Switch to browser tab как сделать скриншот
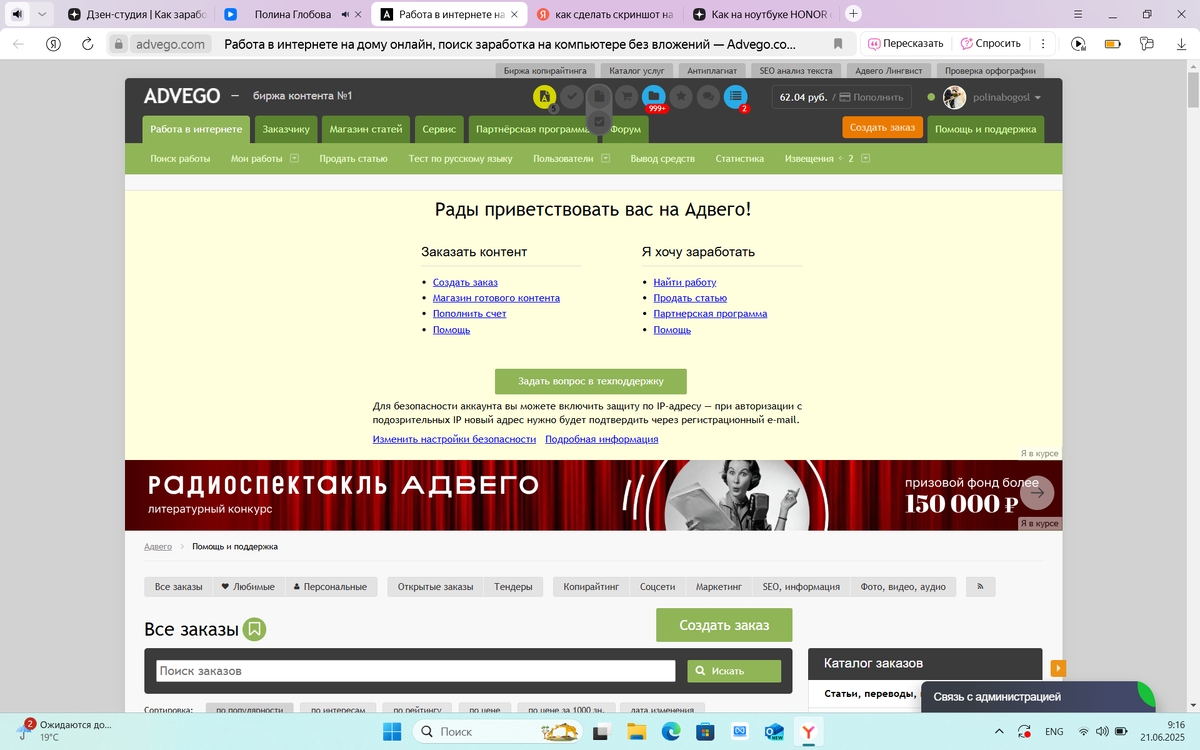Image resolution: width=1200 pixels, height=750 pixels. point(606,15)
